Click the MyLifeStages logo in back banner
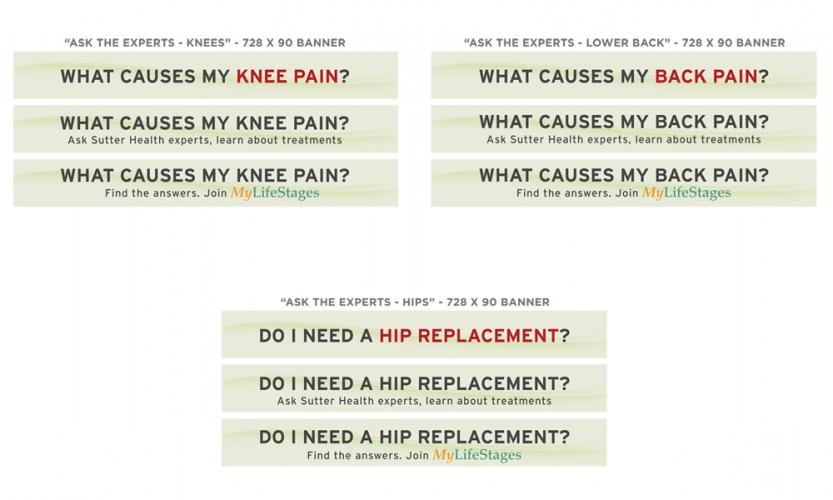The height and width of the screenshot is (500, 833). (x=686, y=193)
